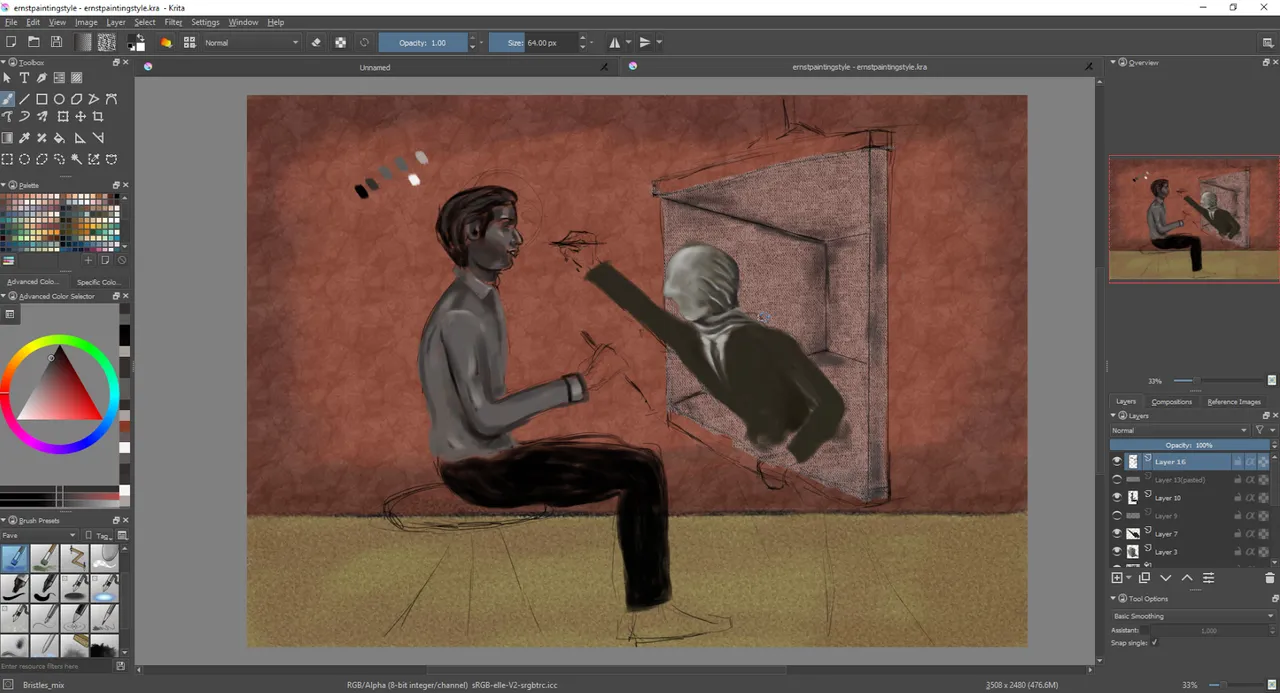Collapse the Toolbox docker

pyautogui.click(x=4, y=62)
